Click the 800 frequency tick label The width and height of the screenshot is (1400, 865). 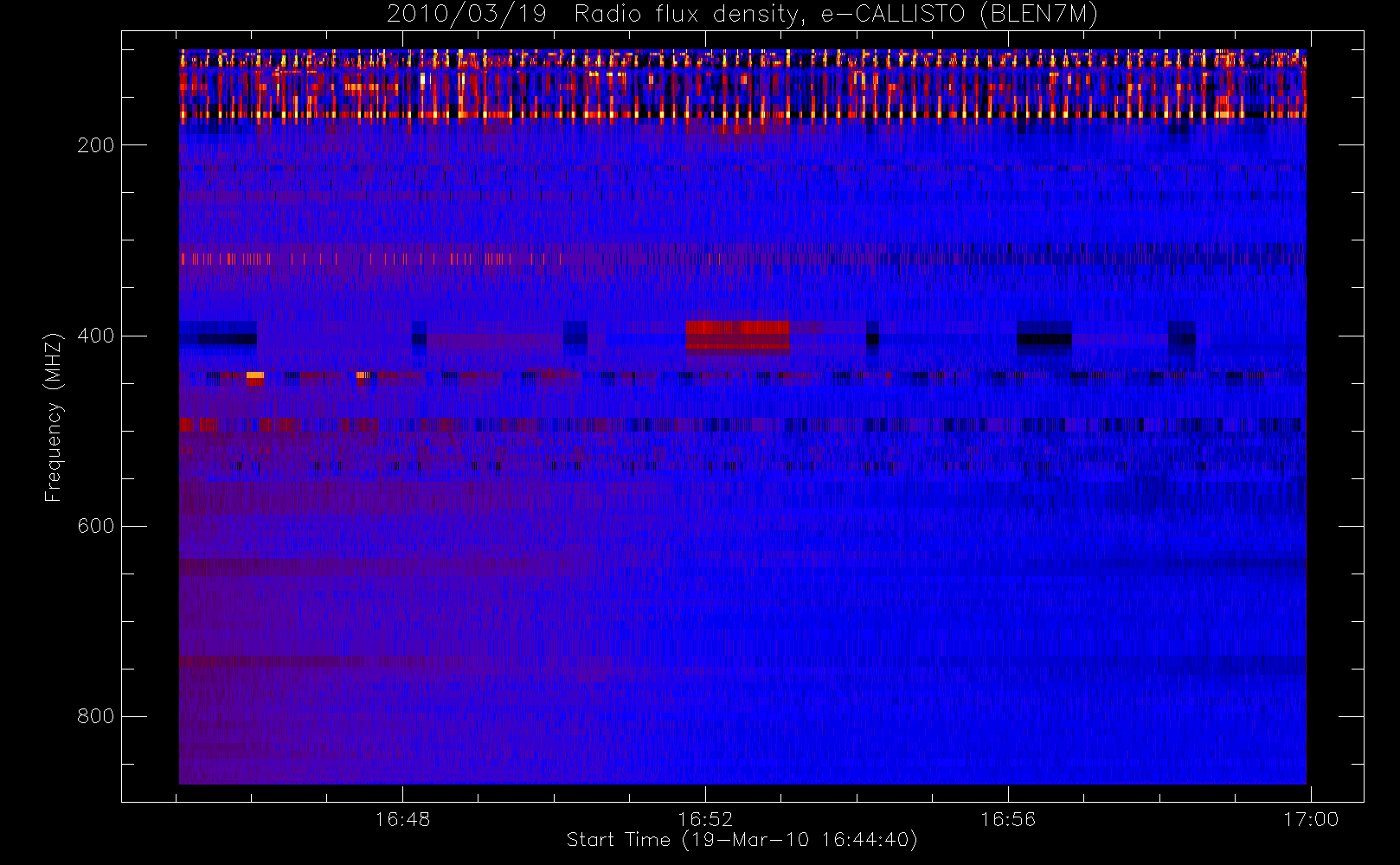95,716
